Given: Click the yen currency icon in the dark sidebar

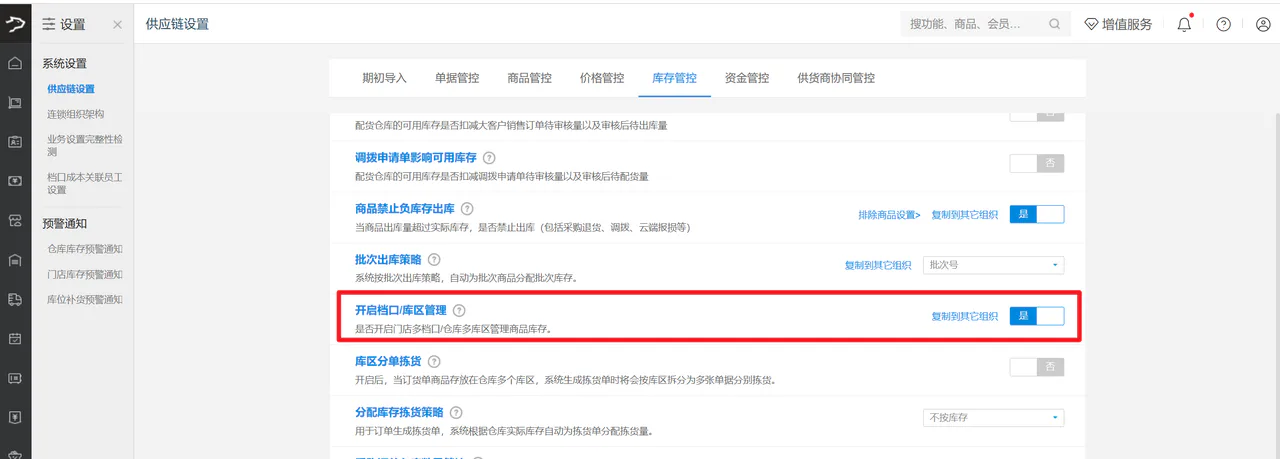Looking at the screenshot, I should (15, 416).
